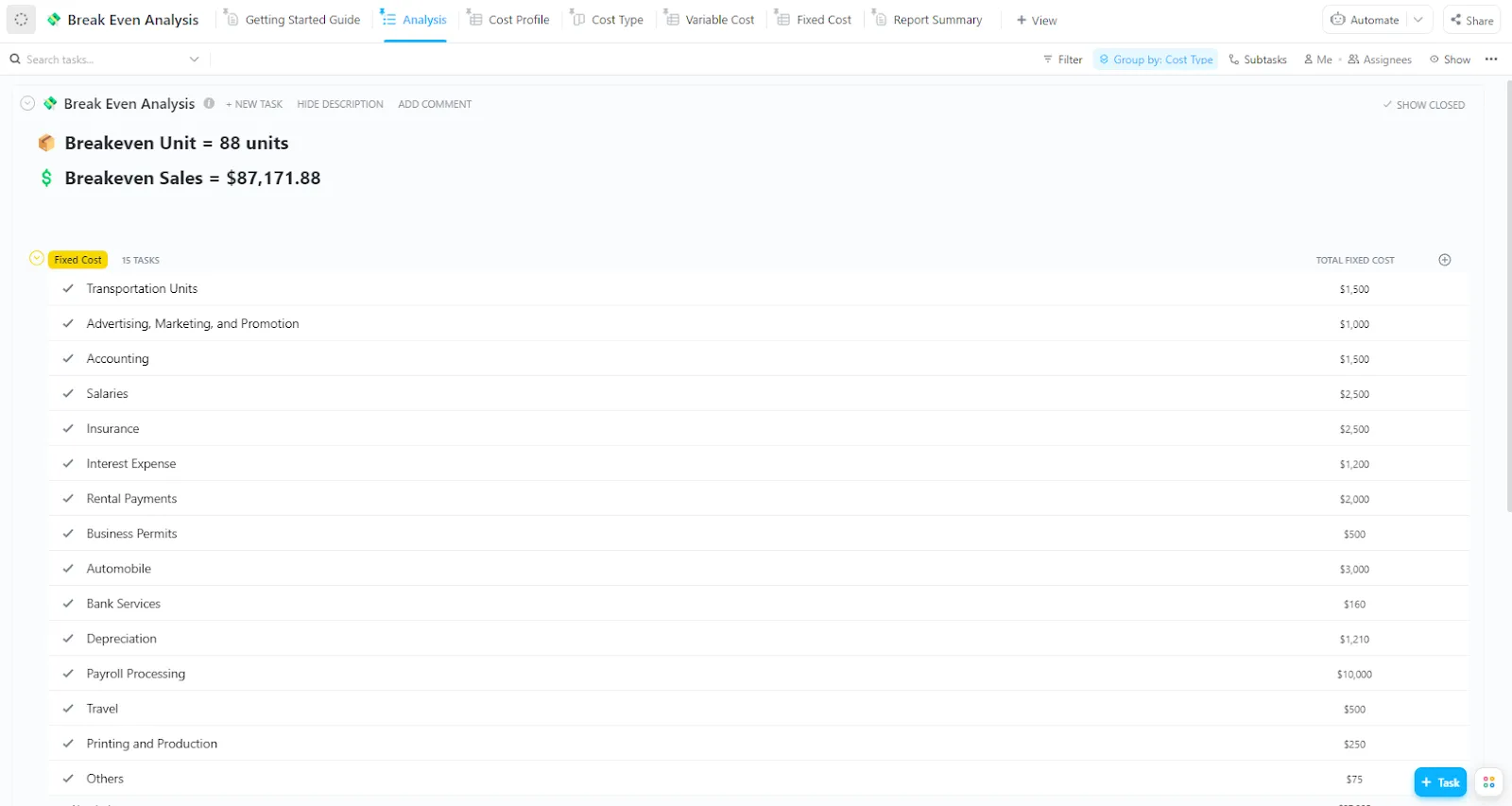Toggle the Me filter

tap(1317, 60)
